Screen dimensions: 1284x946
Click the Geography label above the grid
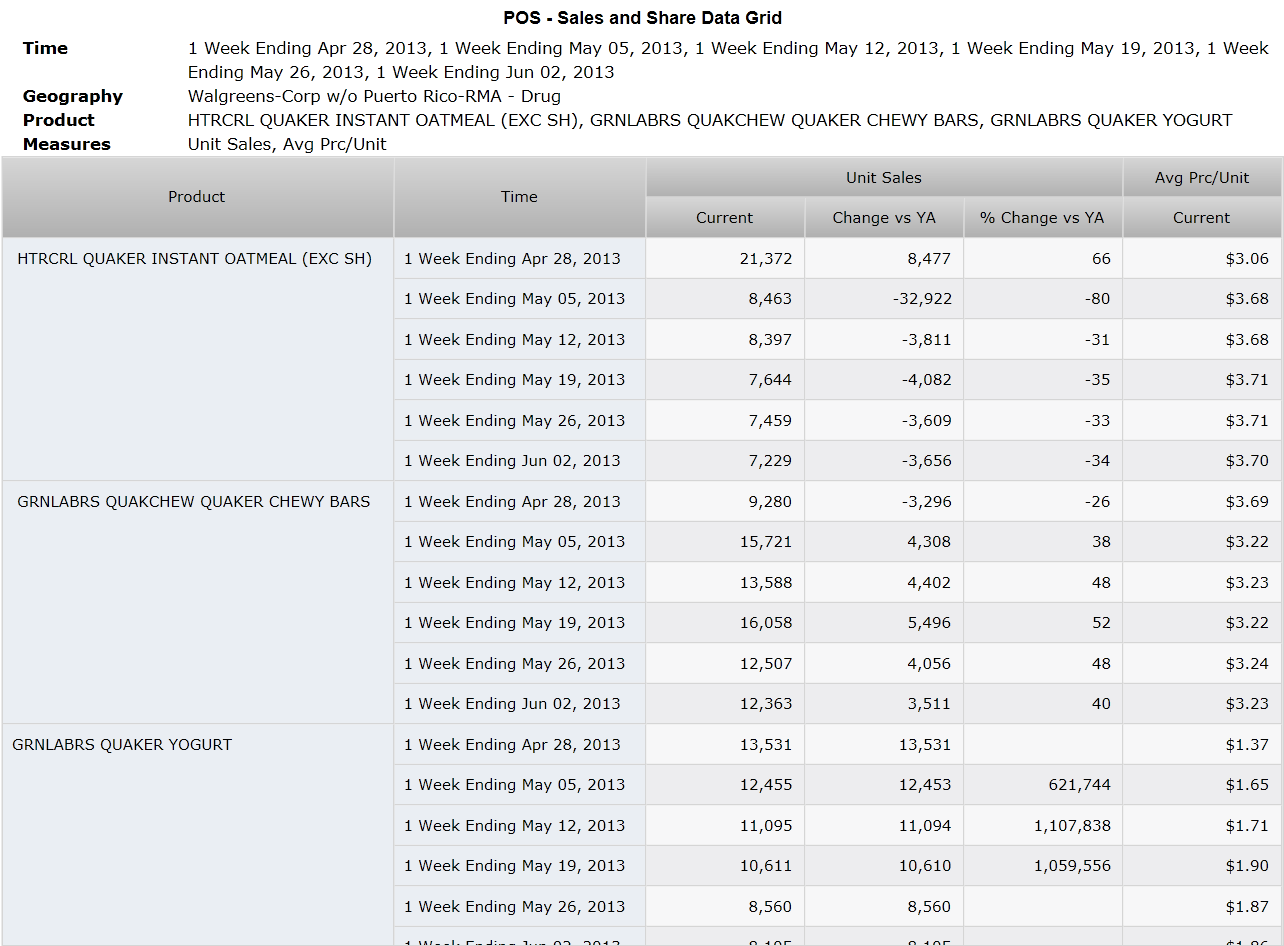[73, 96]
